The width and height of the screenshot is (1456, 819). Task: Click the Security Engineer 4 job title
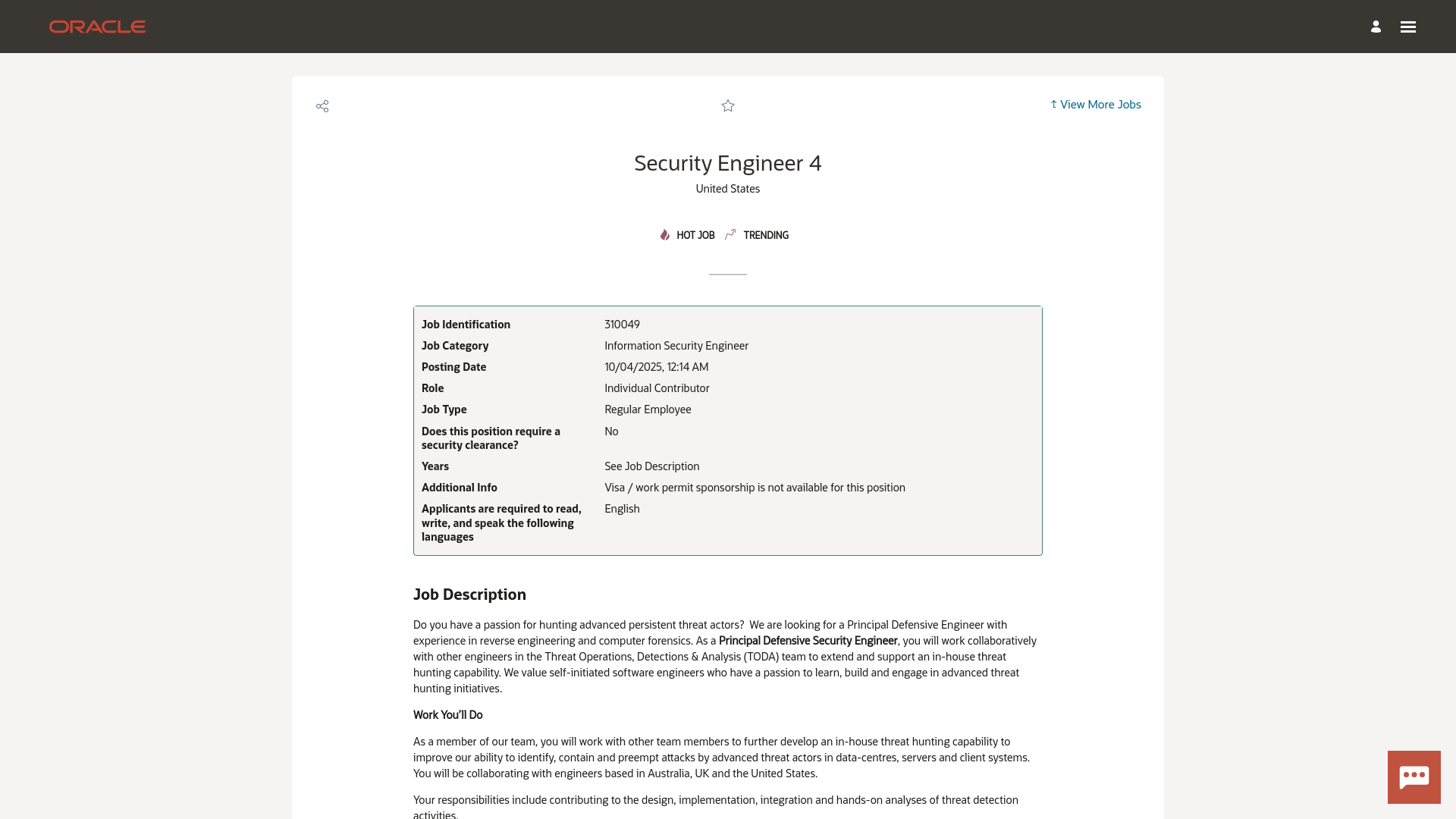(727, 163)
